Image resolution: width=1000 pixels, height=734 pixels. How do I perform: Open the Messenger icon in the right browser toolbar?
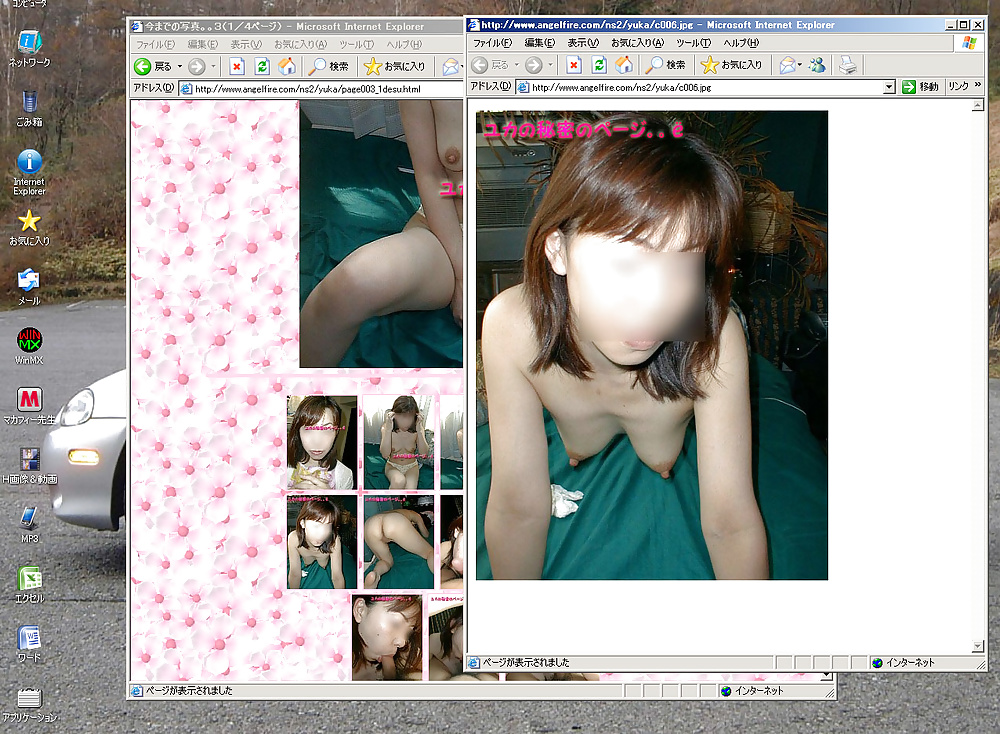[x=817, y=65]
